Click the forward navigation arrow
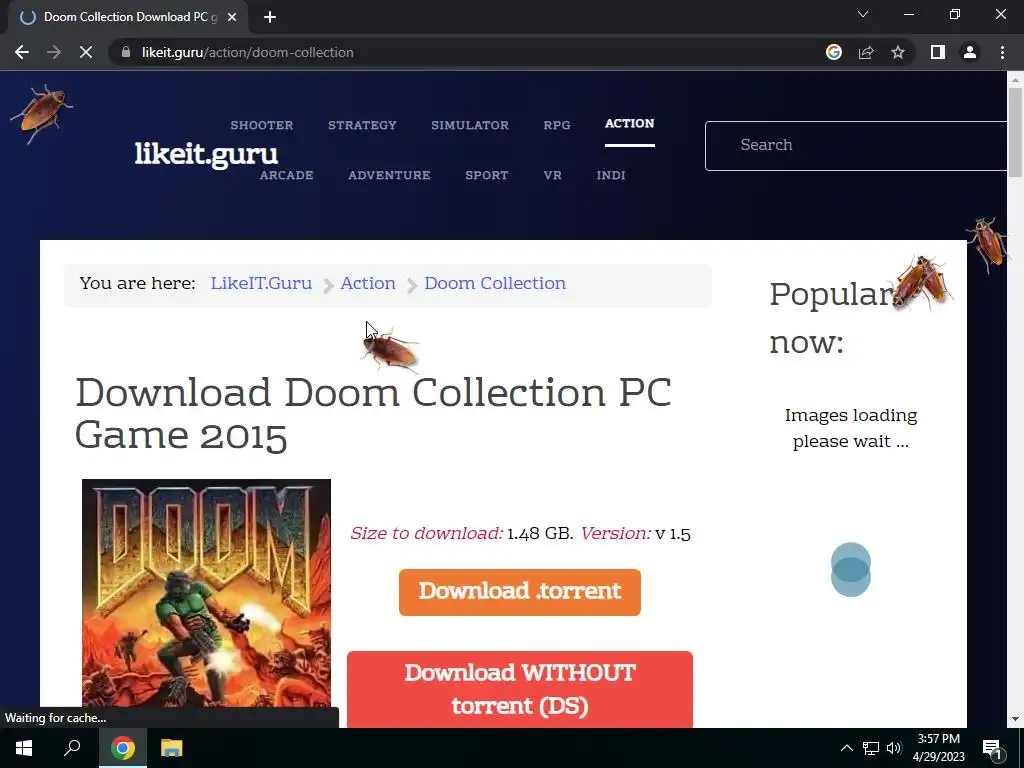This screenshot has height=768, width=1024. (54, 52)
